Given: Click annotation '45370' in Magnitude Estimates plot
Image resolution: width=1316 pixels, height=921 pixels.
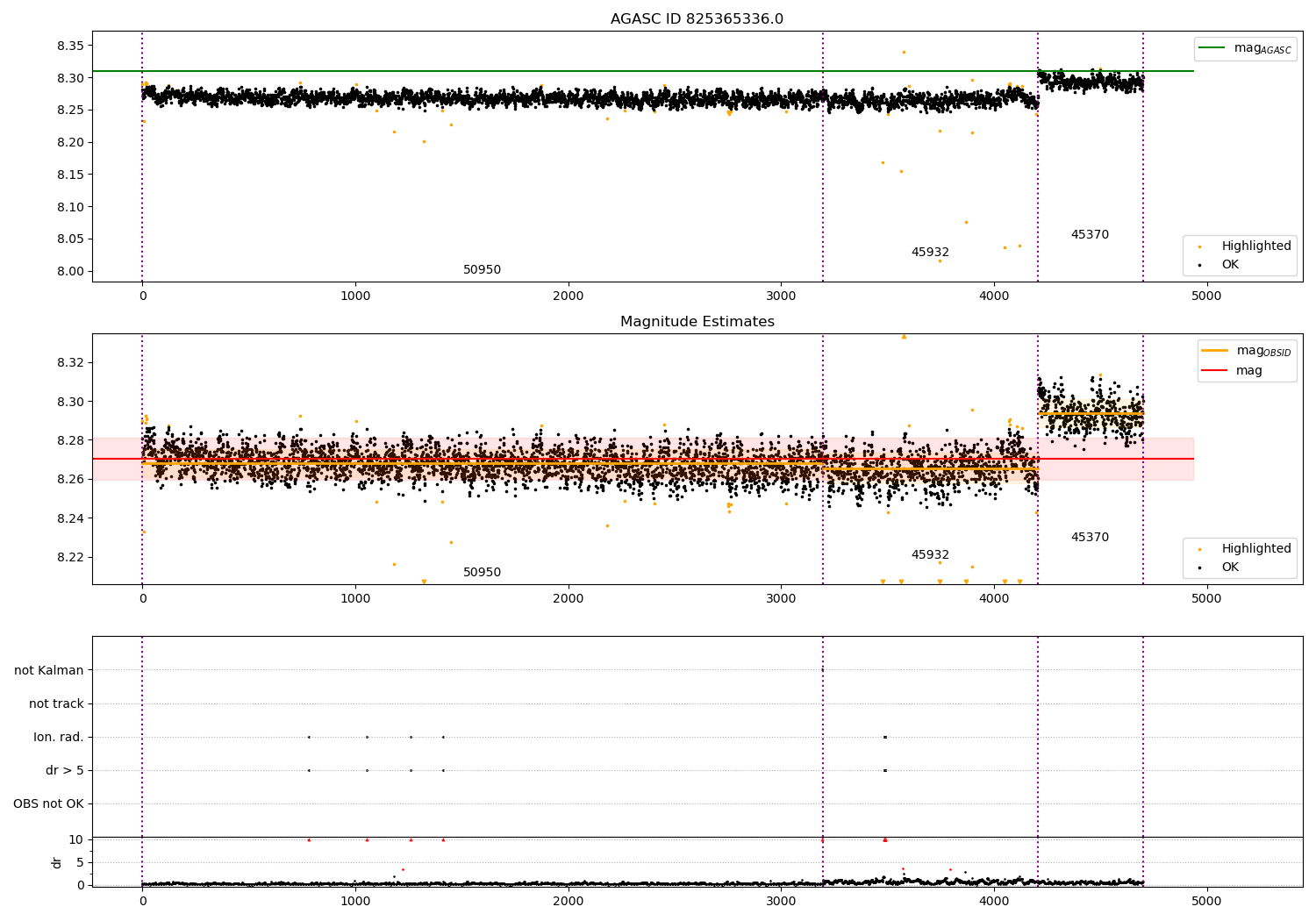Looking at the screenshot, I should pyautogui.click(x=1090, y=538).
